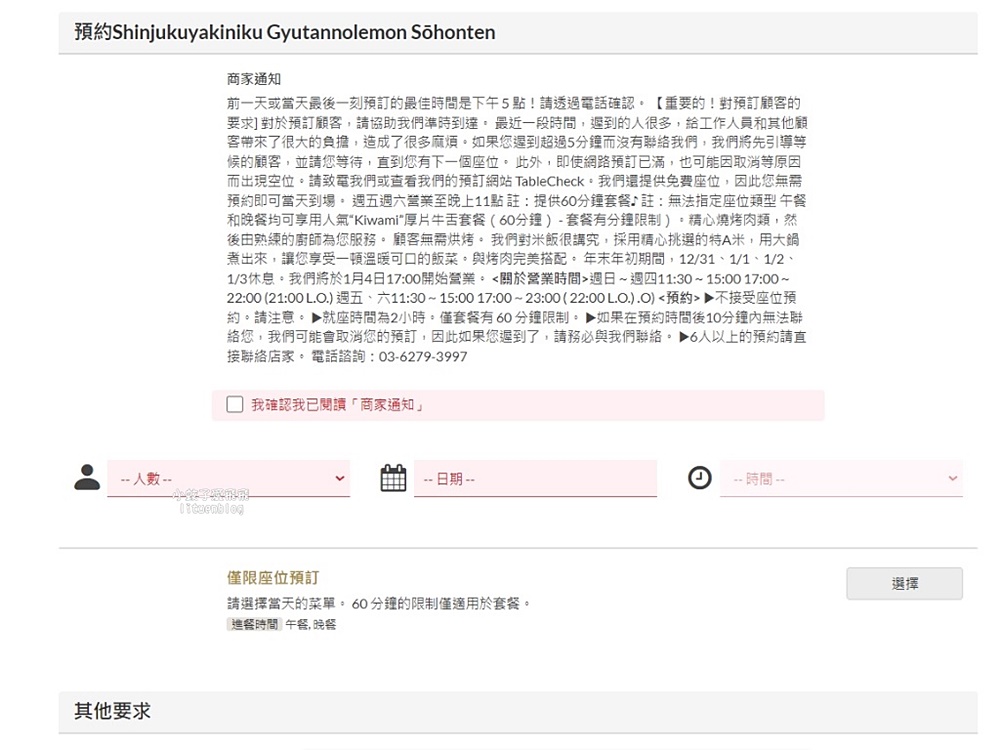Image resolution: width=1000 pixels, height=750 pixels.
Task: Click the clock icon beside 時間
Action: pyautogui.click(x=700, y=478)
